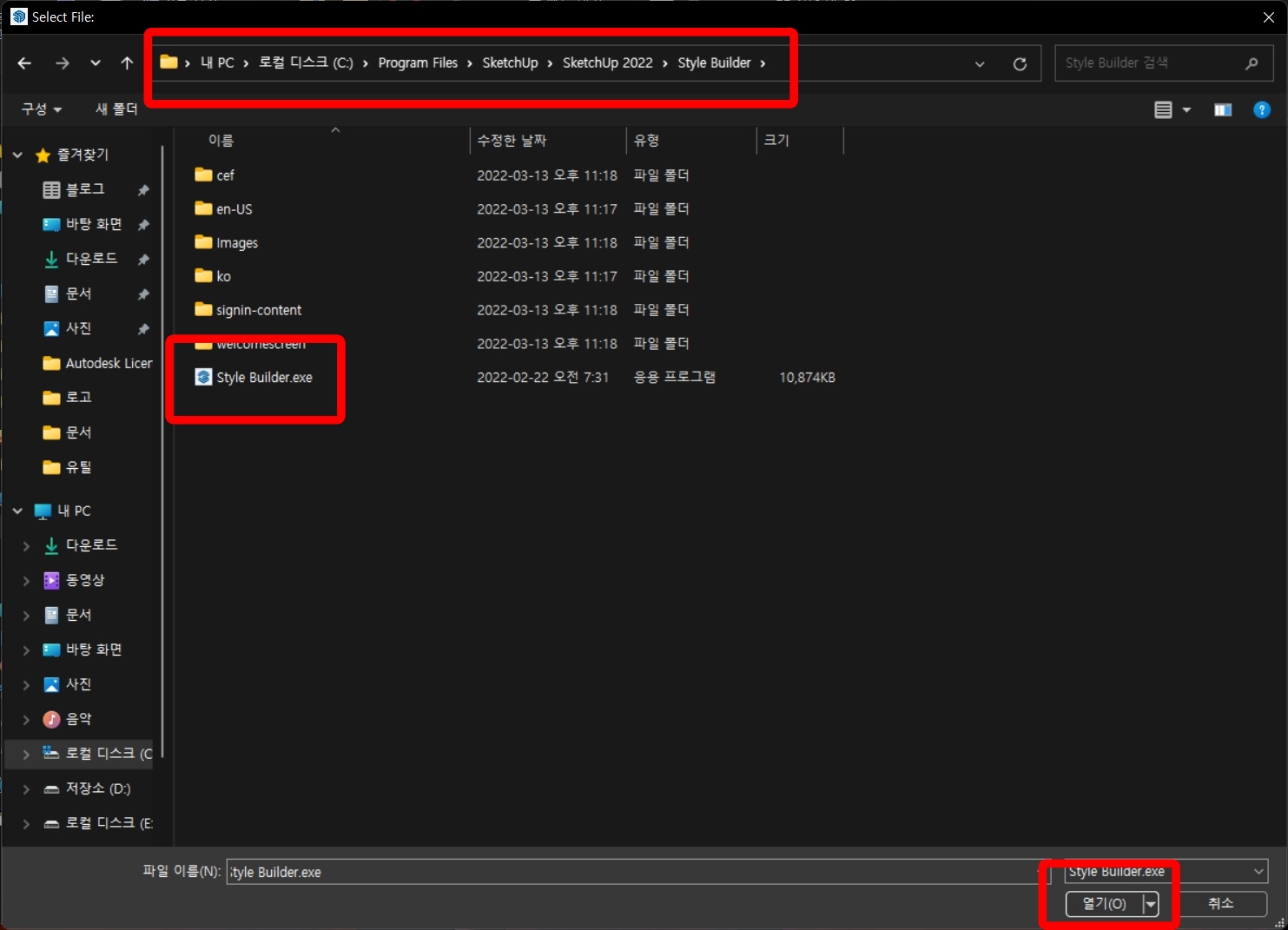Create a new folder with 새 폴더
The width and height of the screenshot is (1288, 930).
(x=116, y=109)
